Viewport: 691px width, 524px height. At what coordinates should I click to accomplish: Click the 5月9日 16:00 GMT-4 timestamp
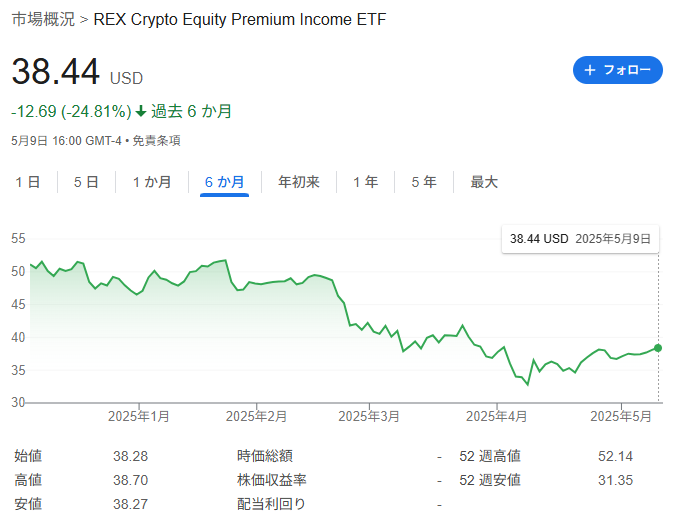66,141
